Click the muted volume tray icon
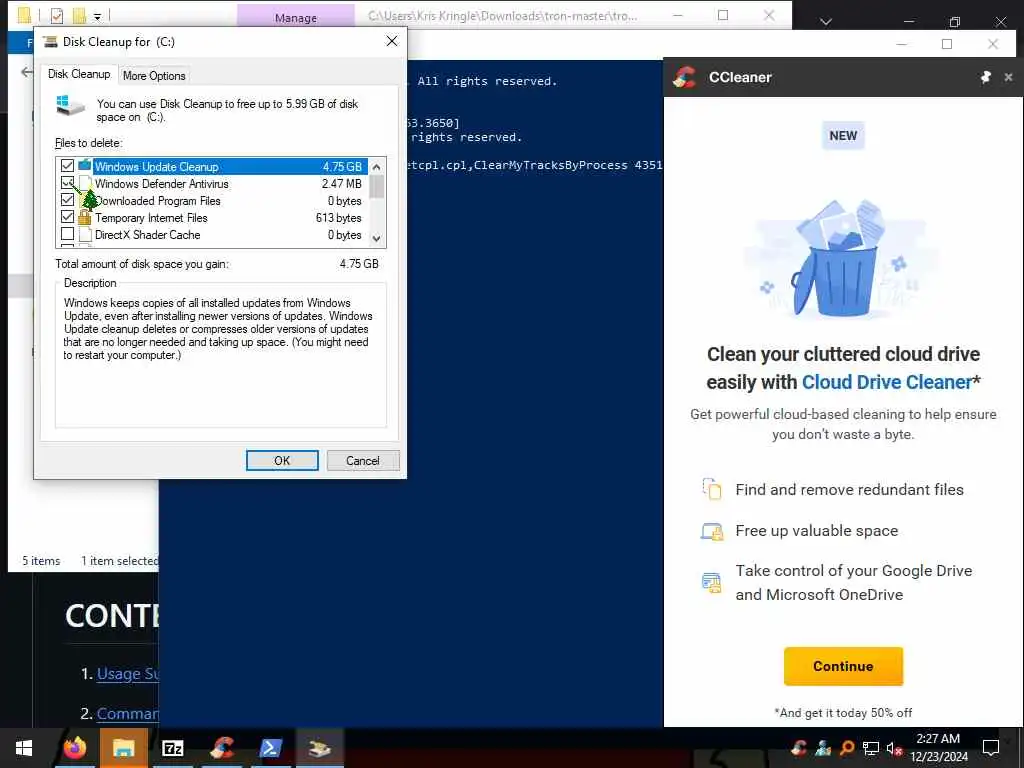1024x768 pixels. click(894, 748)
